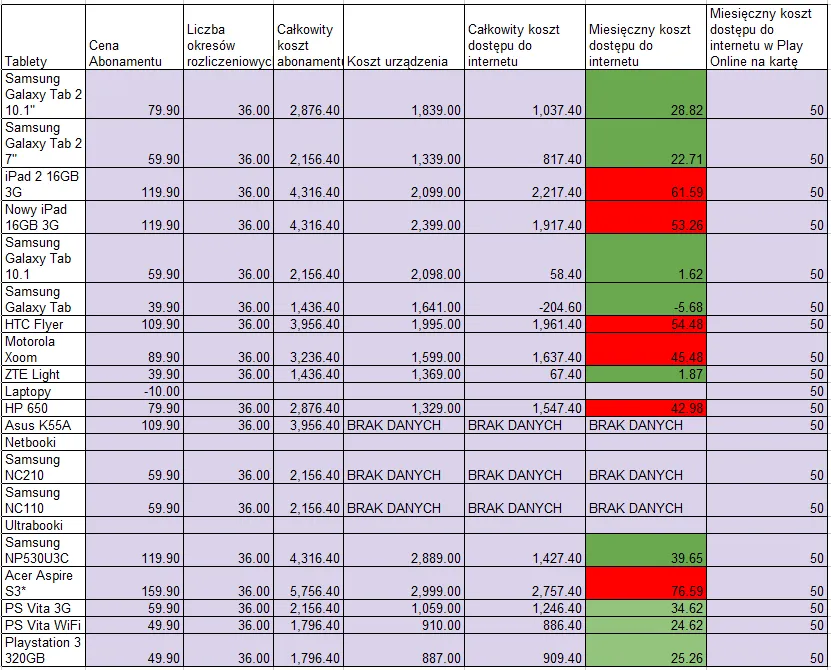This screenshot has height=670, width=831.
Task: Click the green cell showing 22.71
Action: pyautogui.click(x=646, y=143)
